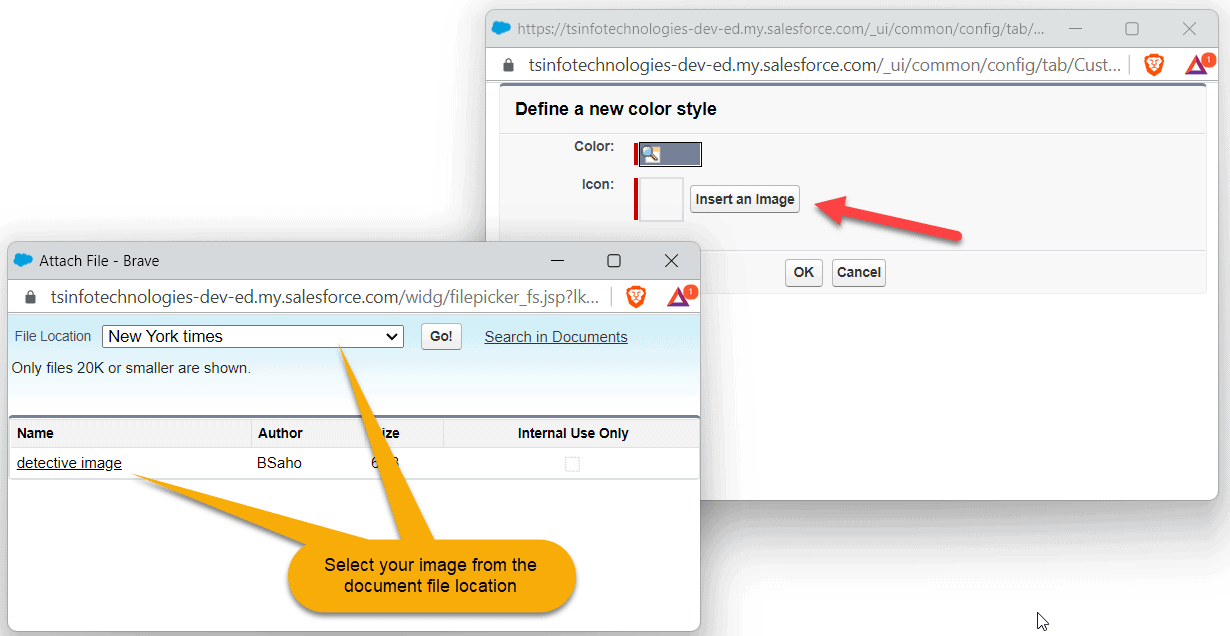Click the Salesforce cloud icon in Attach File titlebar

point(22,260)
